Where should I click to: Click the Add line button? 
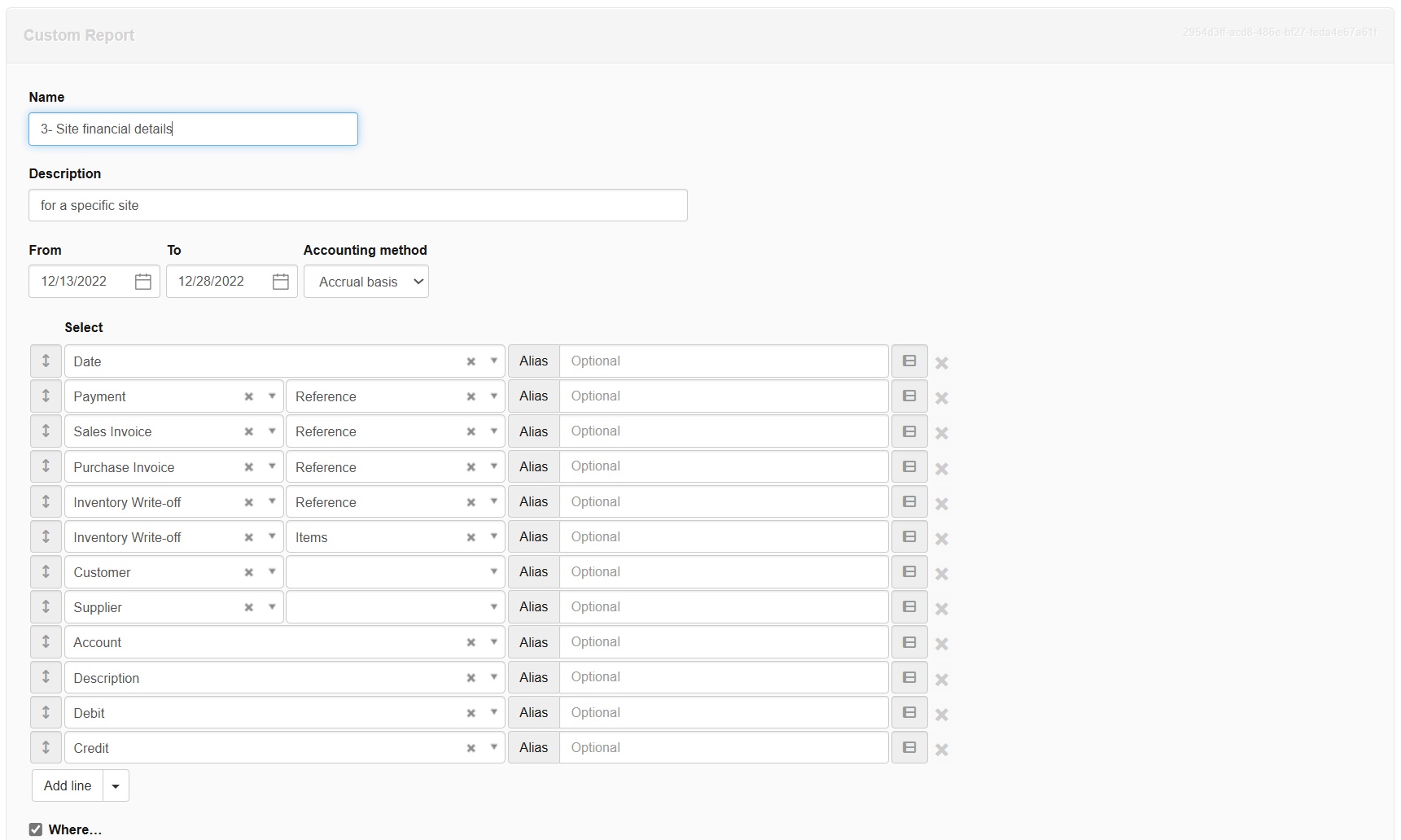click(x=68, y=786)
